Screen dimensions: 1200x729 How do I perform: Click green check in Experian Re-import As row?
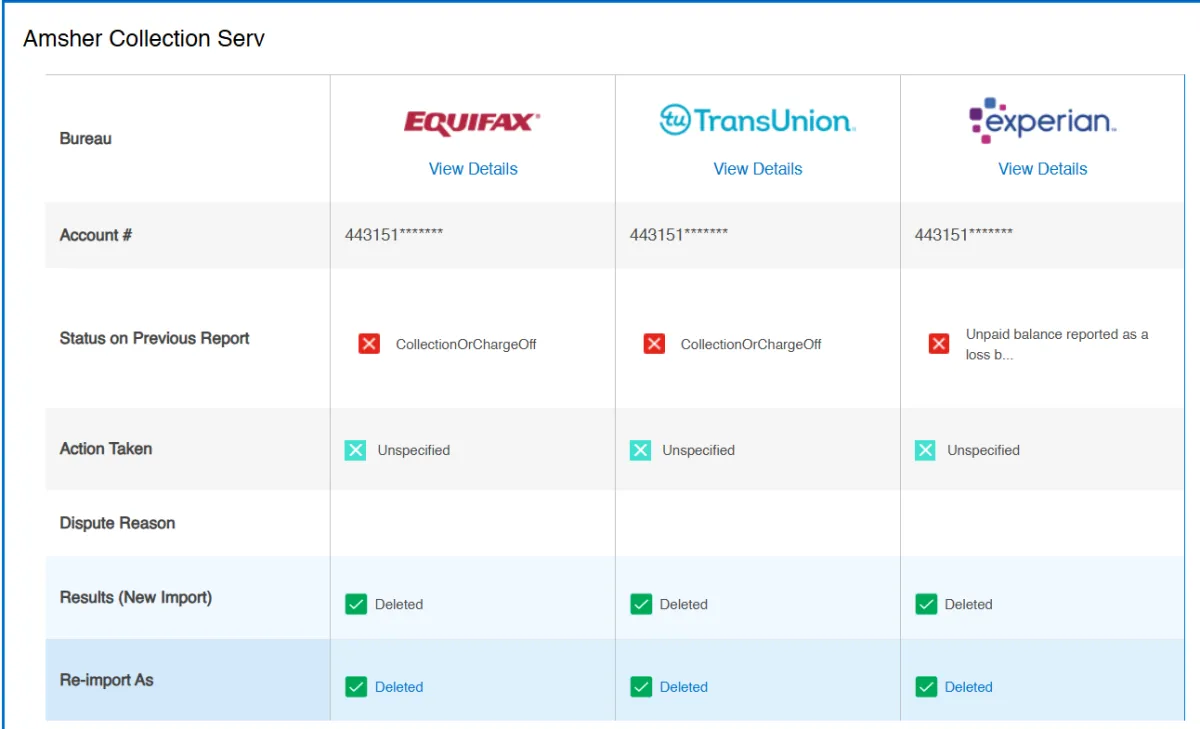point(926,687)
